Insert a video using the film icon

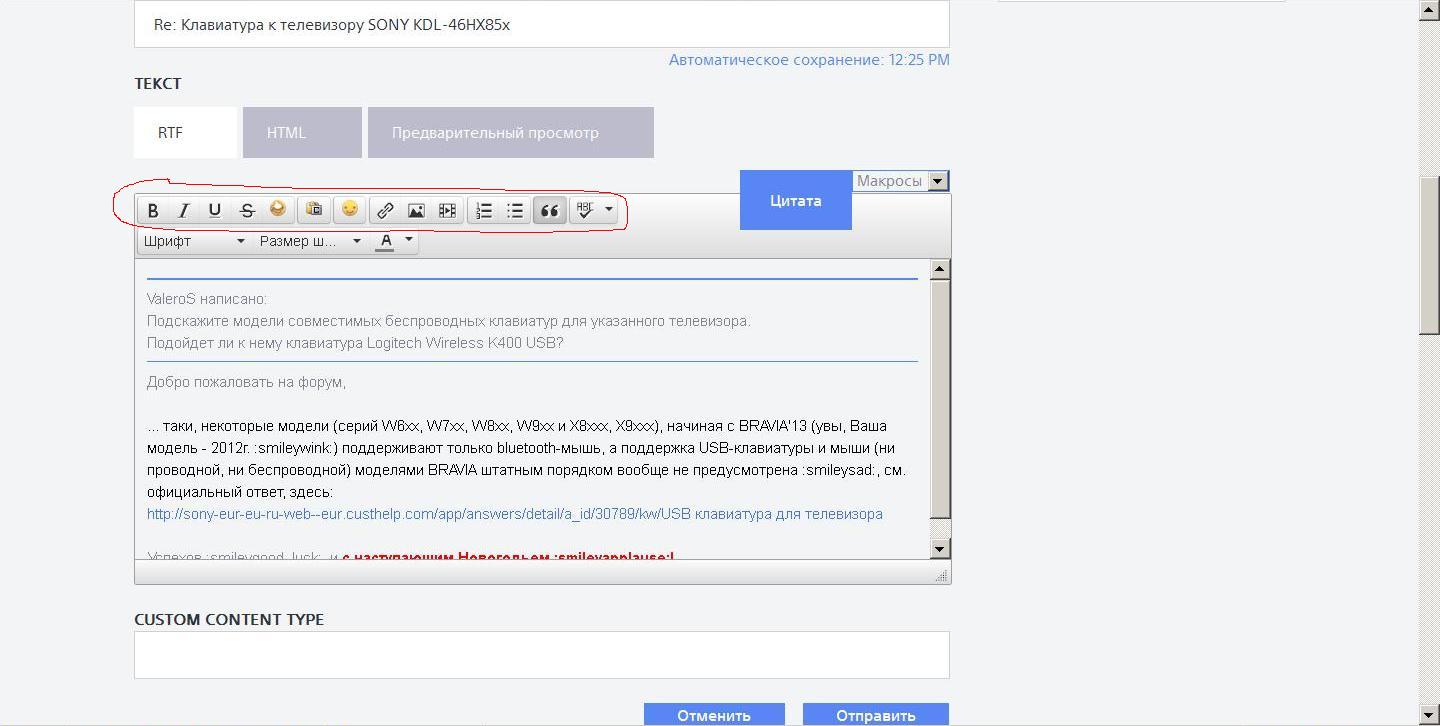[447, 210]
